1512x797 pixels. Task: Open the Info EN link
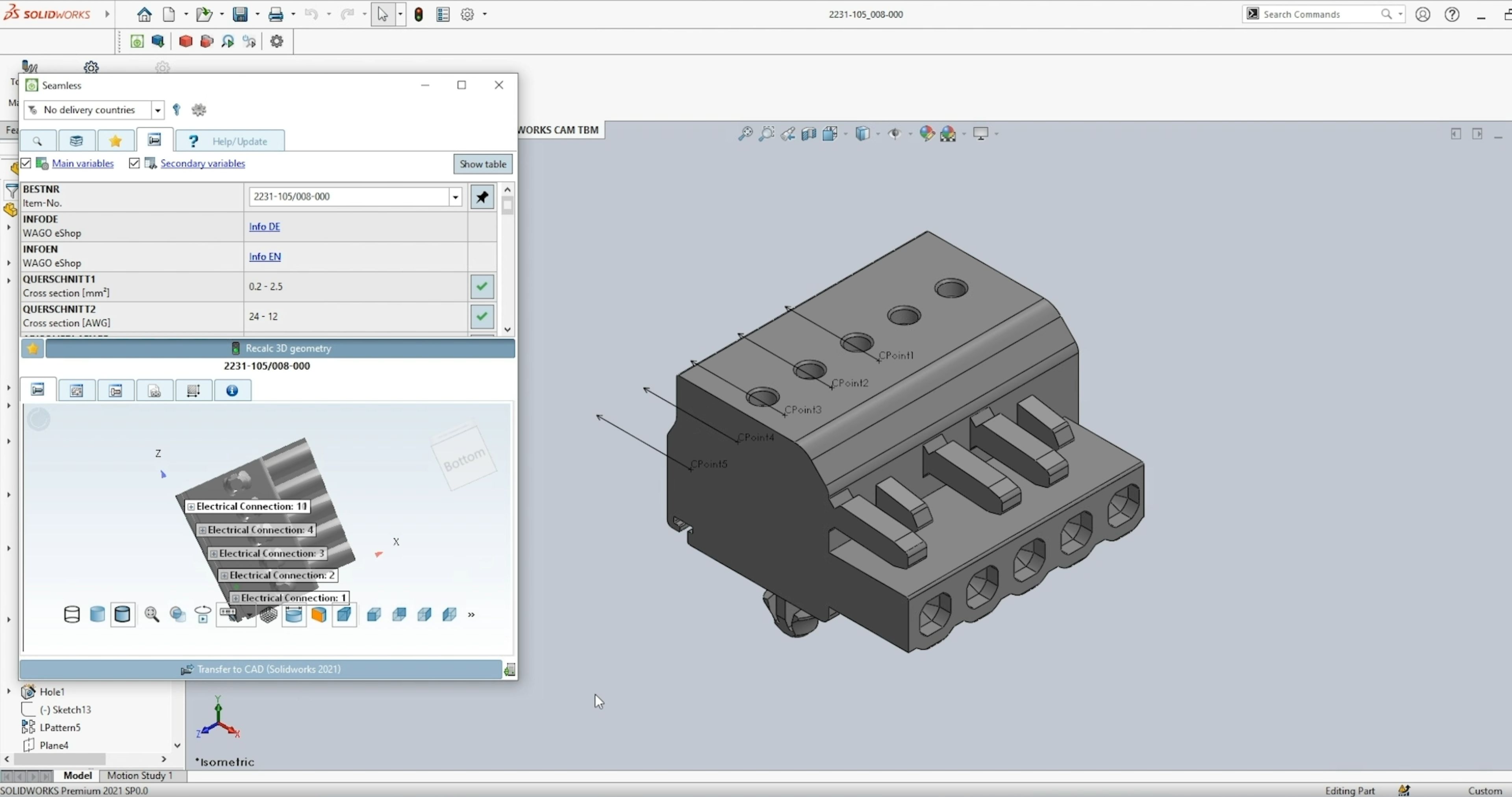[265, 257]
